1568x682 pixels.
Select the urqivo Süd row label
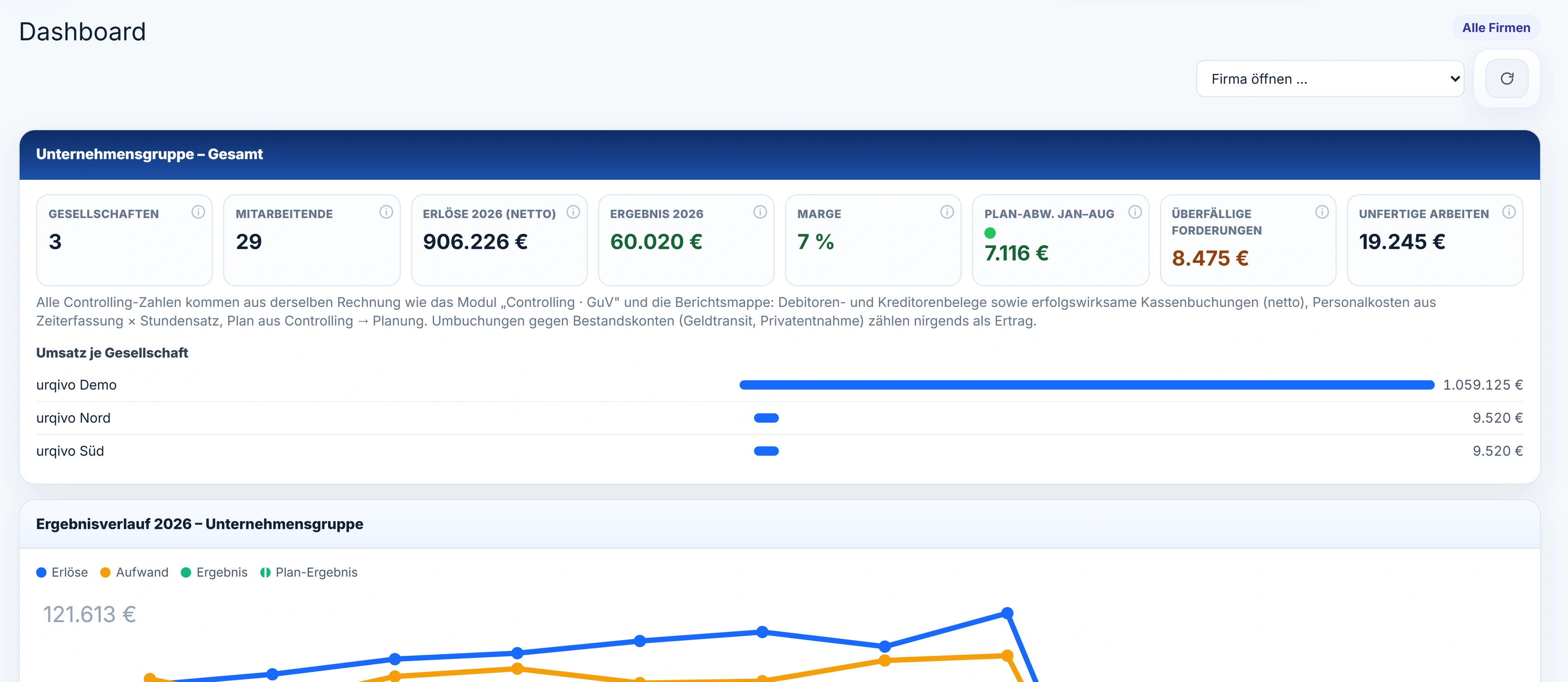click(70, 451)
